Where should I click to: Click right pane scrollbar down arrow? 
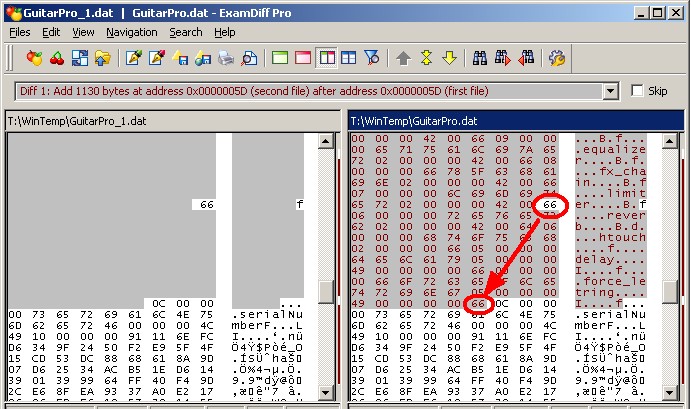point(669,392)
